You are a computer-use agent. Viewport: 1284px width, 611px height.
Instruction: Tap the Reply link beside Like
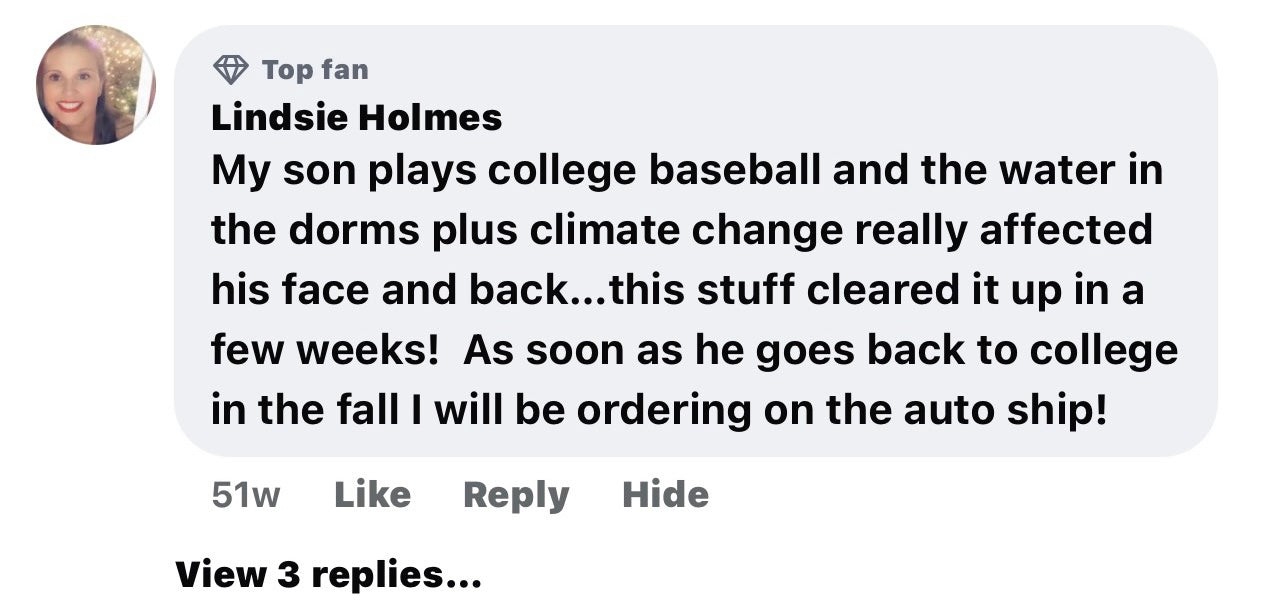click(x=516, y=495)
